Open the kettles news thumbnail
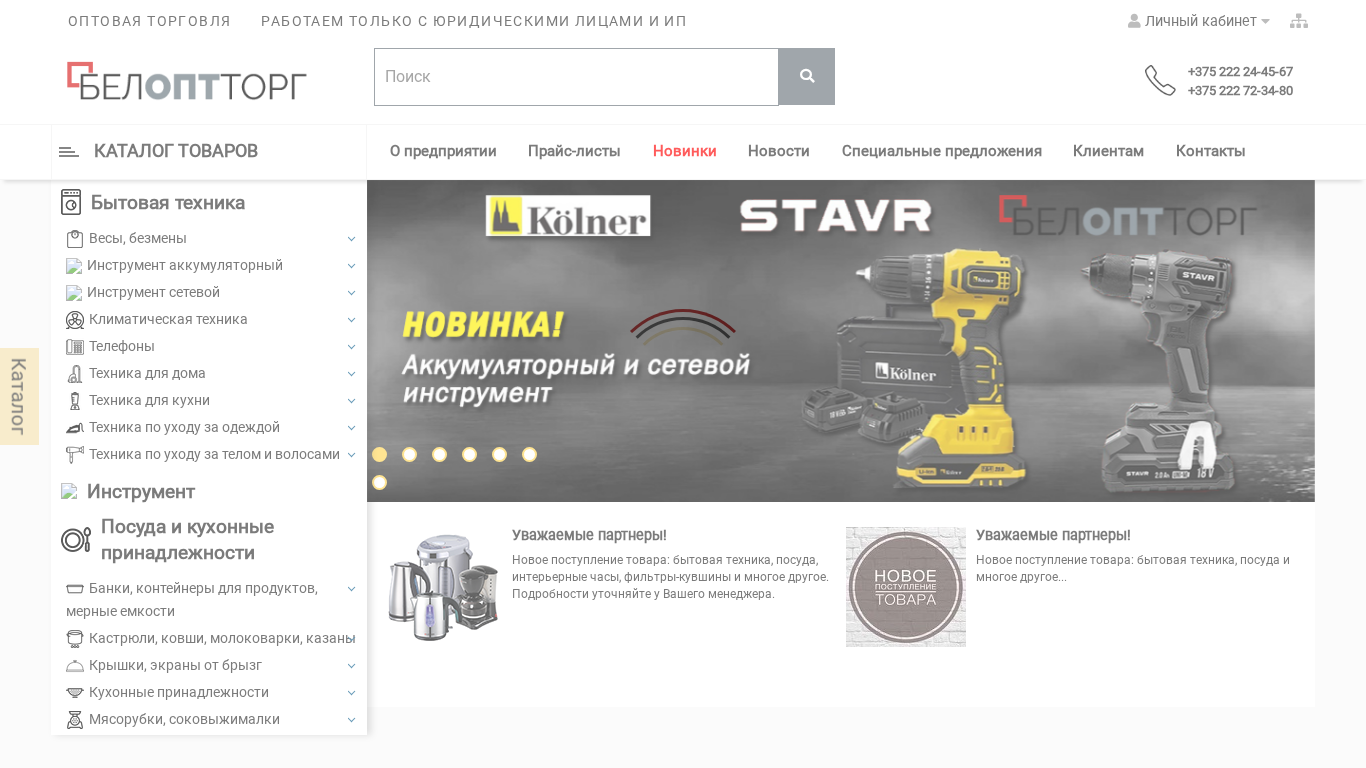 [443, 587]
